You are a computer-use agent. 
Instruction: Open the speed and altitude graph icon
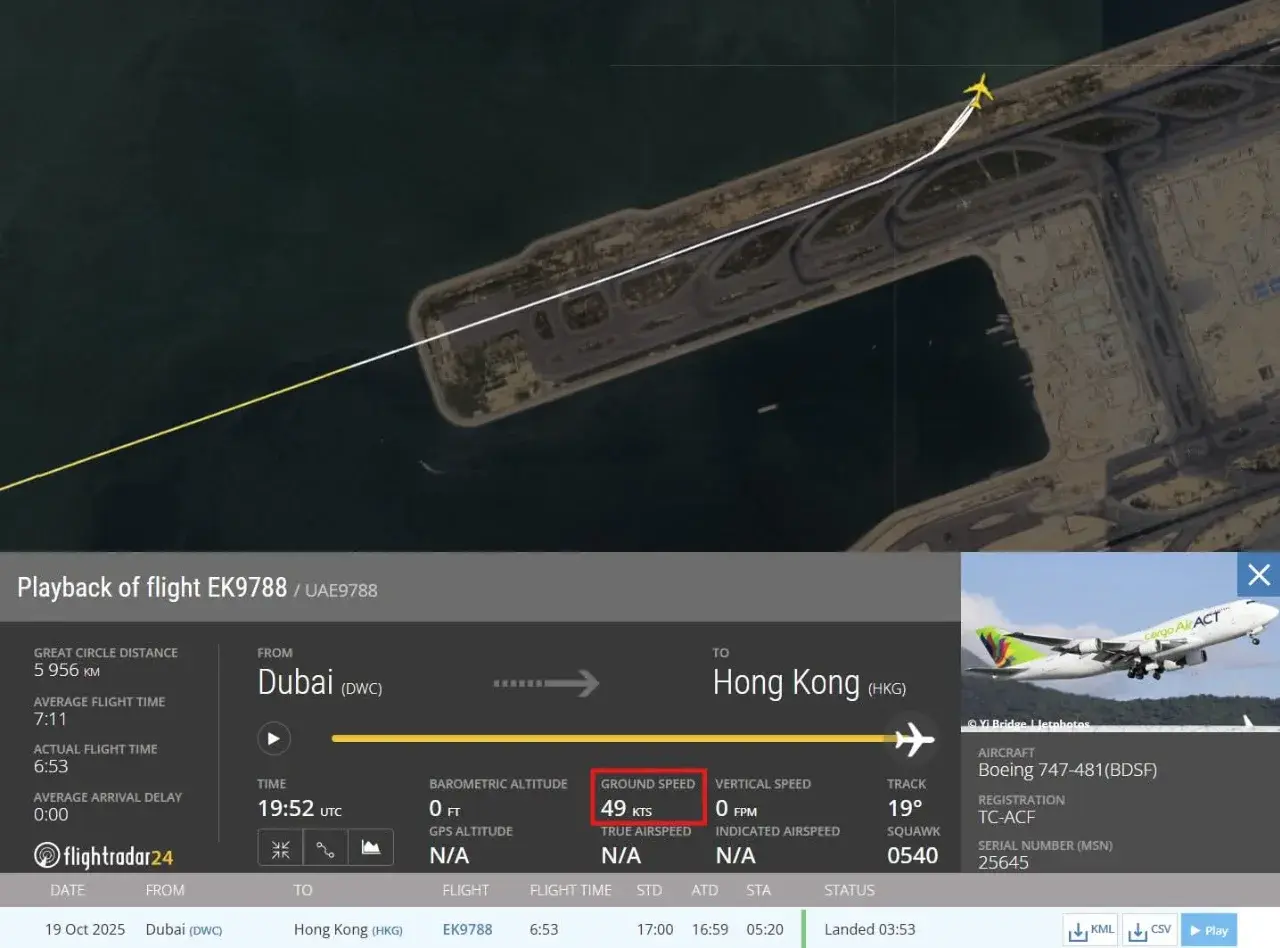371,848
